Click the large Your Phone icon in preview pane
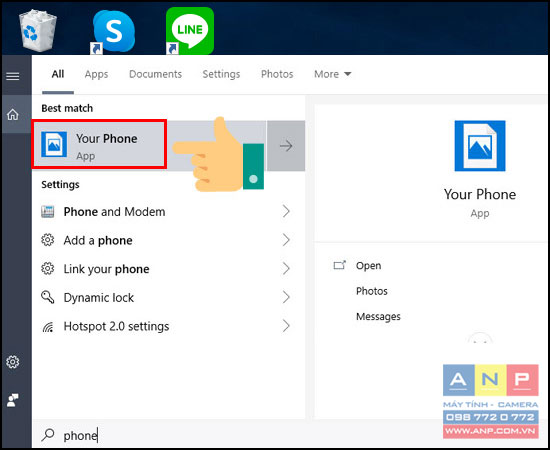 479,146
